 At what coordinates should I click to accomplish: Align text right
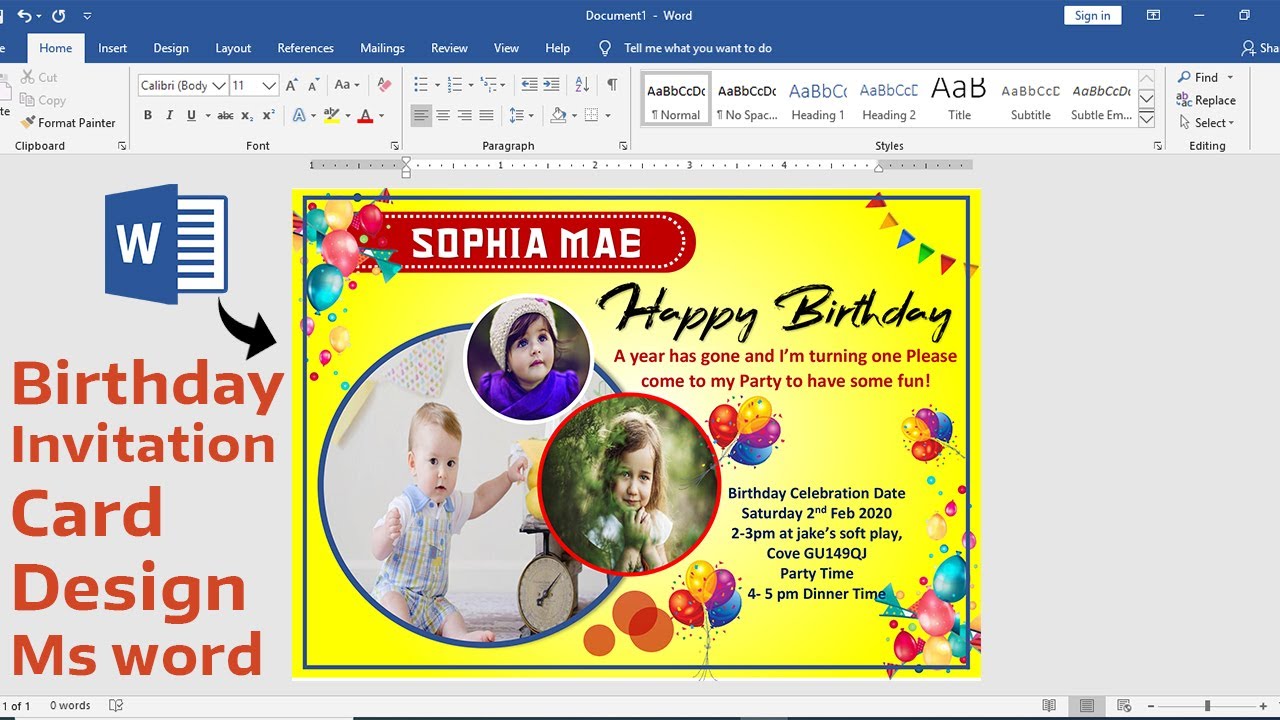465,115
